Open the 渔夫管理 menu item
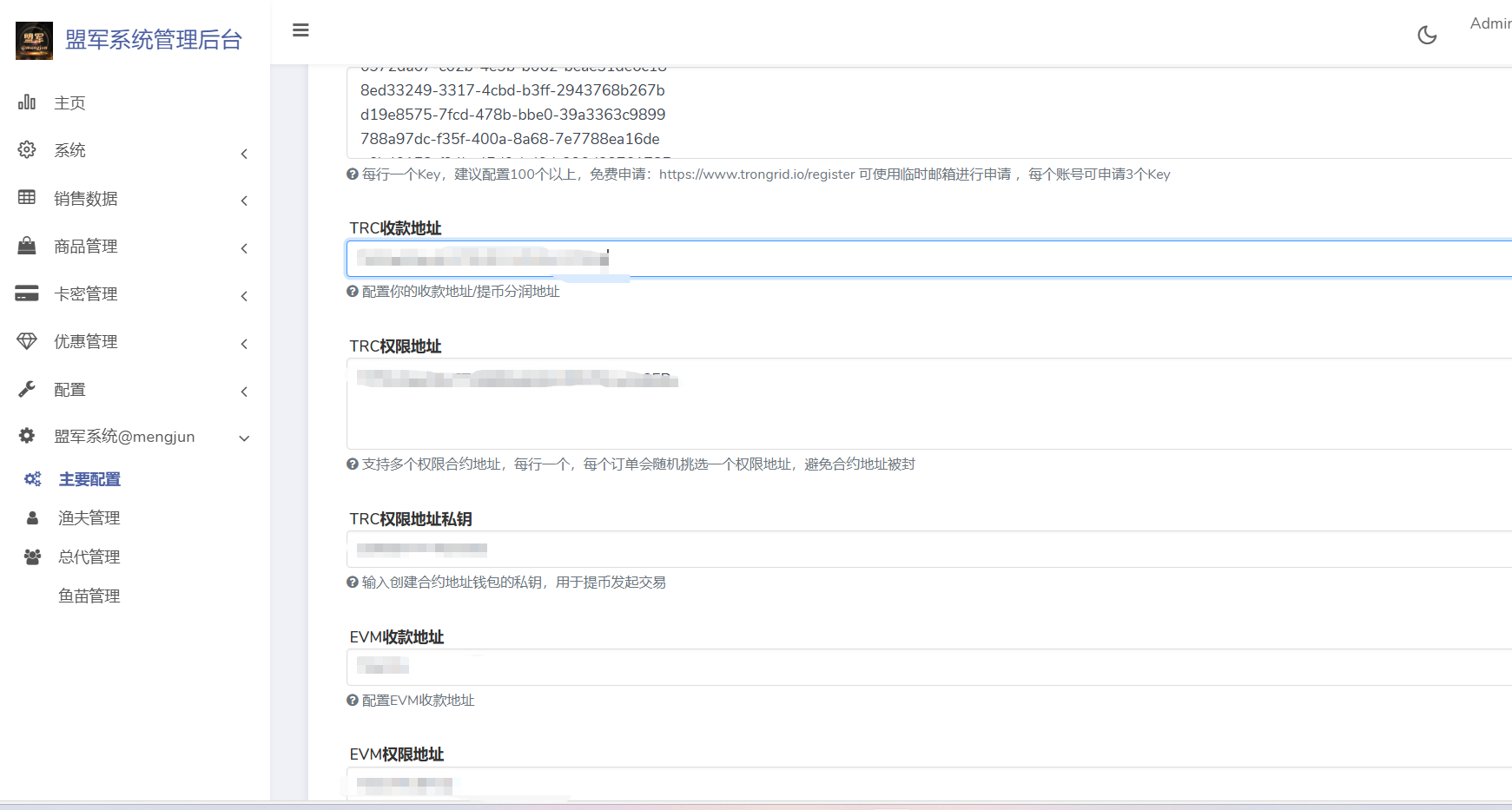1512x810 pixels. pyautogui.click(x=89, y=518)
